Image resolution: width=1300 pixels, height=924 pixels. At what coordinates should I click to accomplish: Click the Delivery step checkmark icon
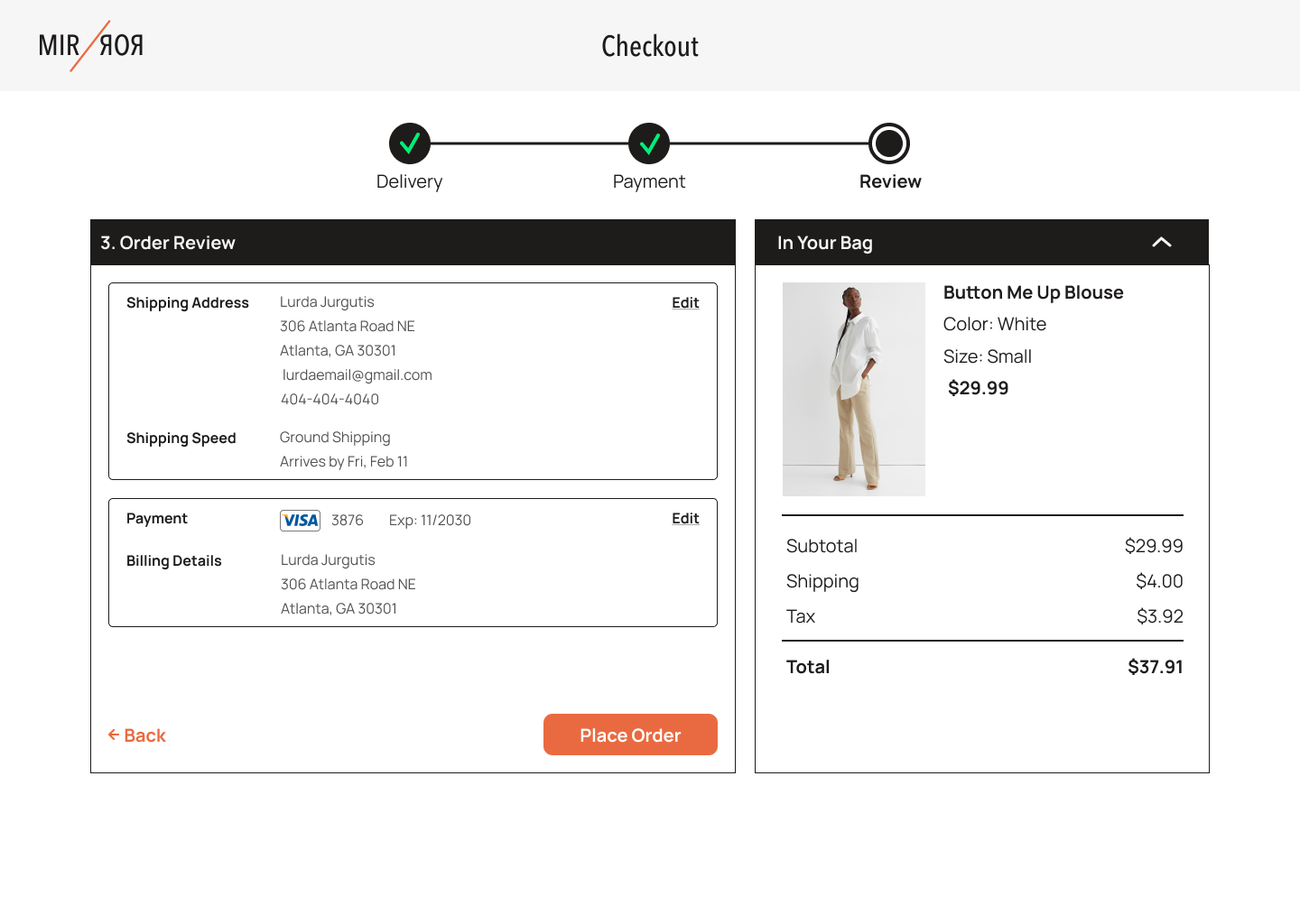410,143
